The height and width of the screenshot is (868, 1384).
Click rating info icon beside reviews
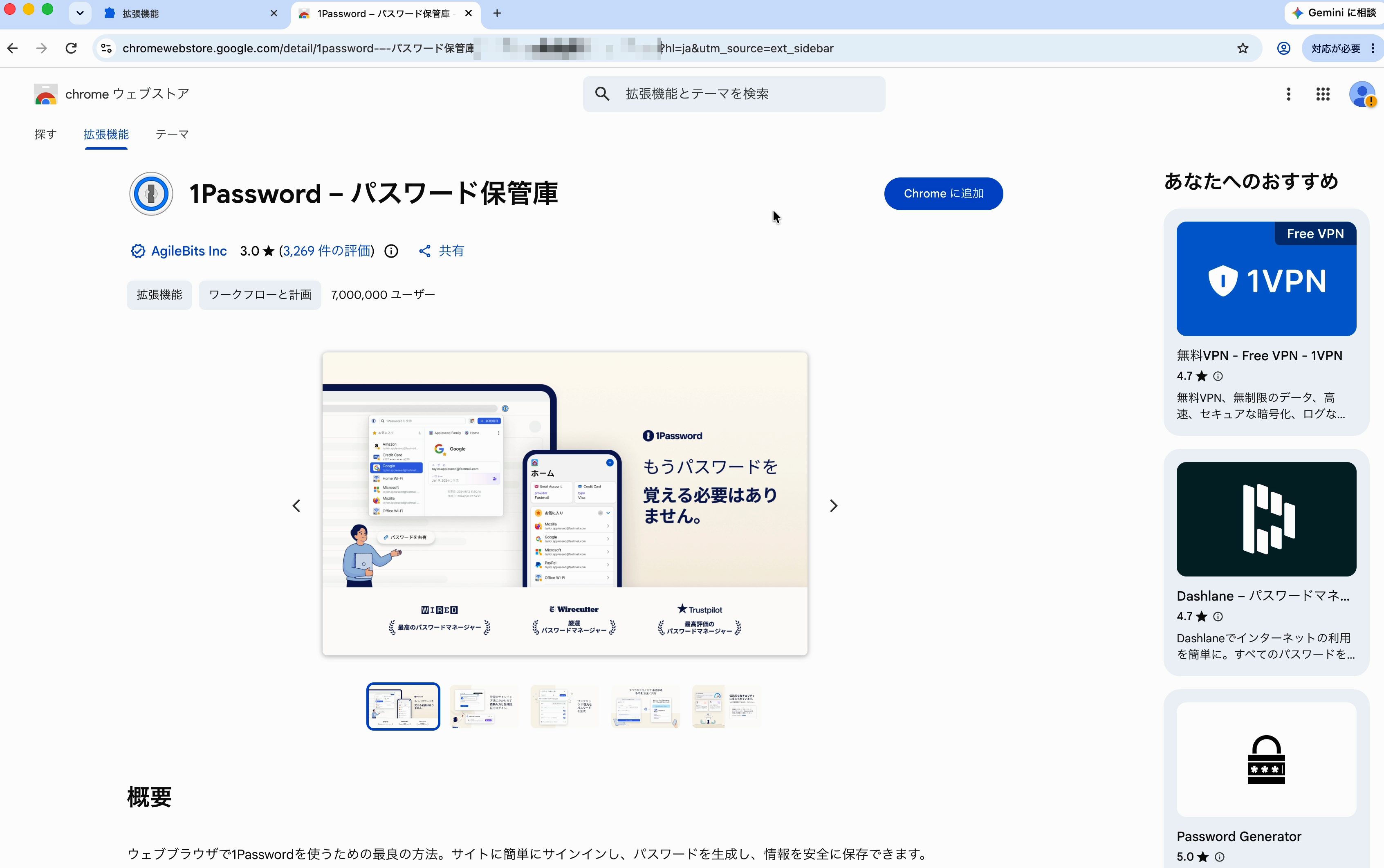[391, 251]
